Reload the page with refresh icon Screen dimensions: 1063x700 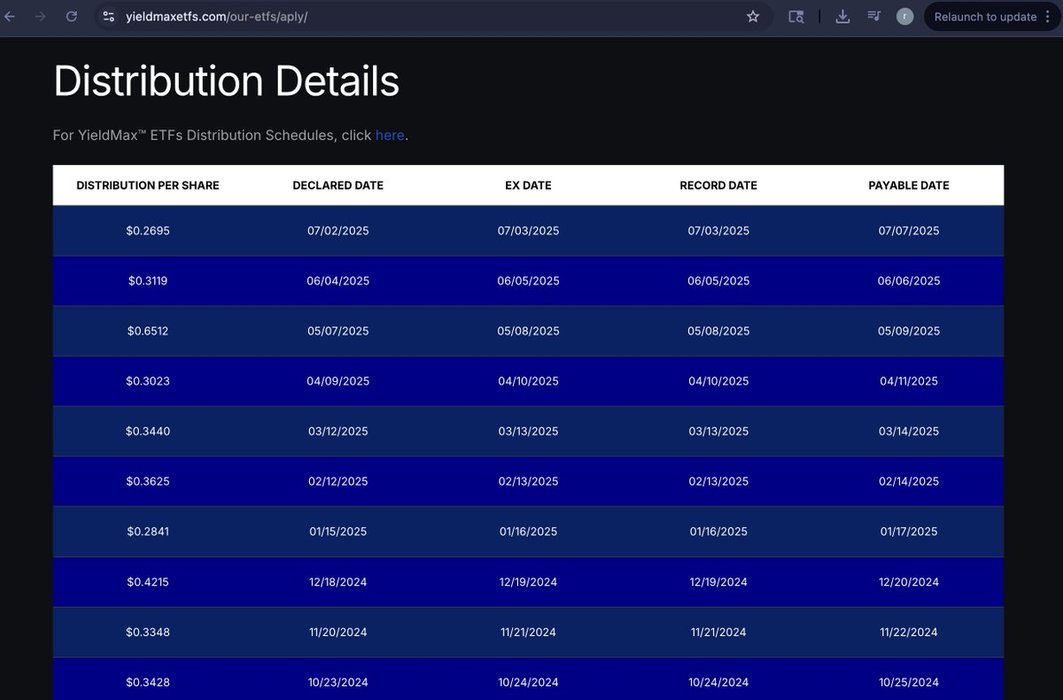tap(71, 16)
